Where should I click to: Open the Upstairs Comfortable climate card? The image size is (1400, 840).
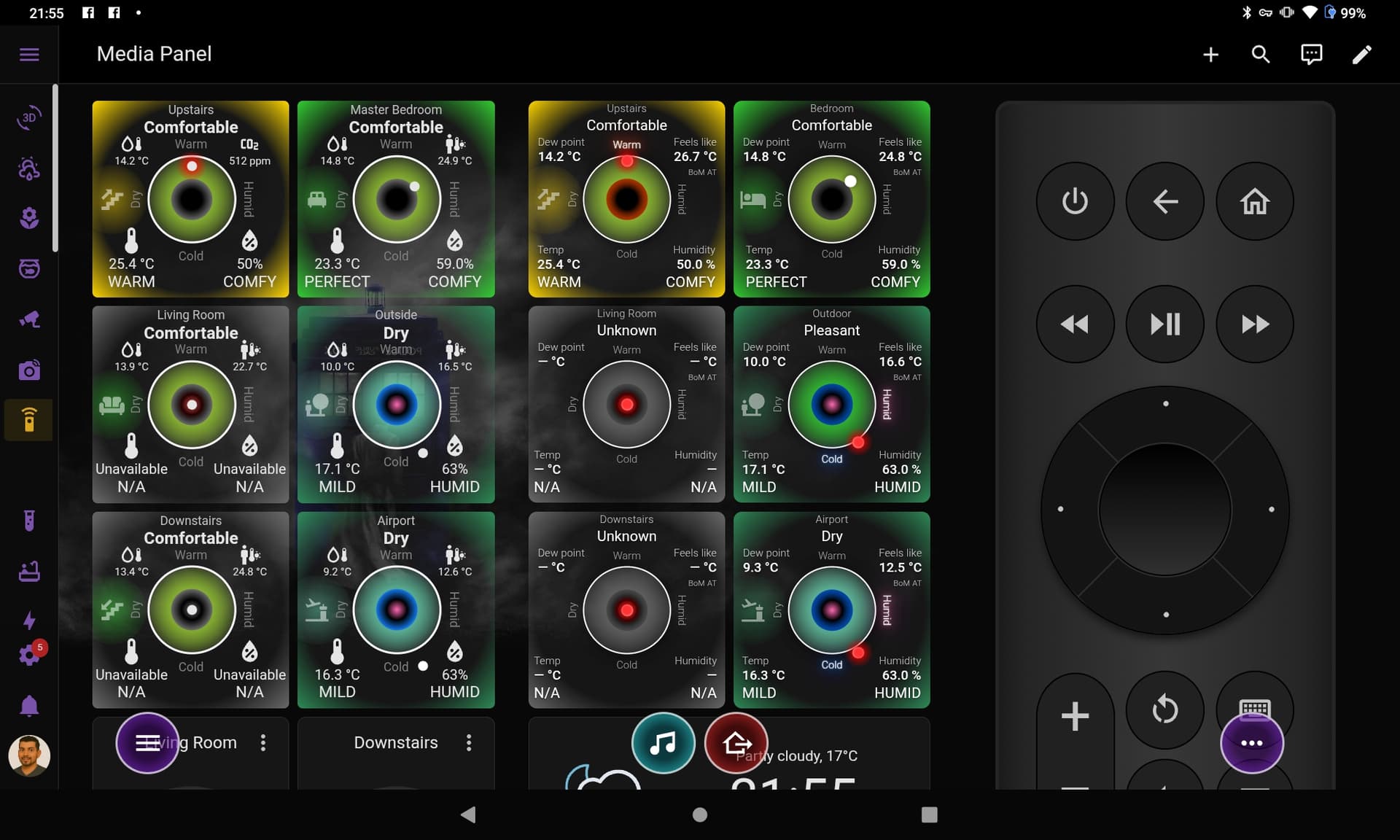[190, 199]
